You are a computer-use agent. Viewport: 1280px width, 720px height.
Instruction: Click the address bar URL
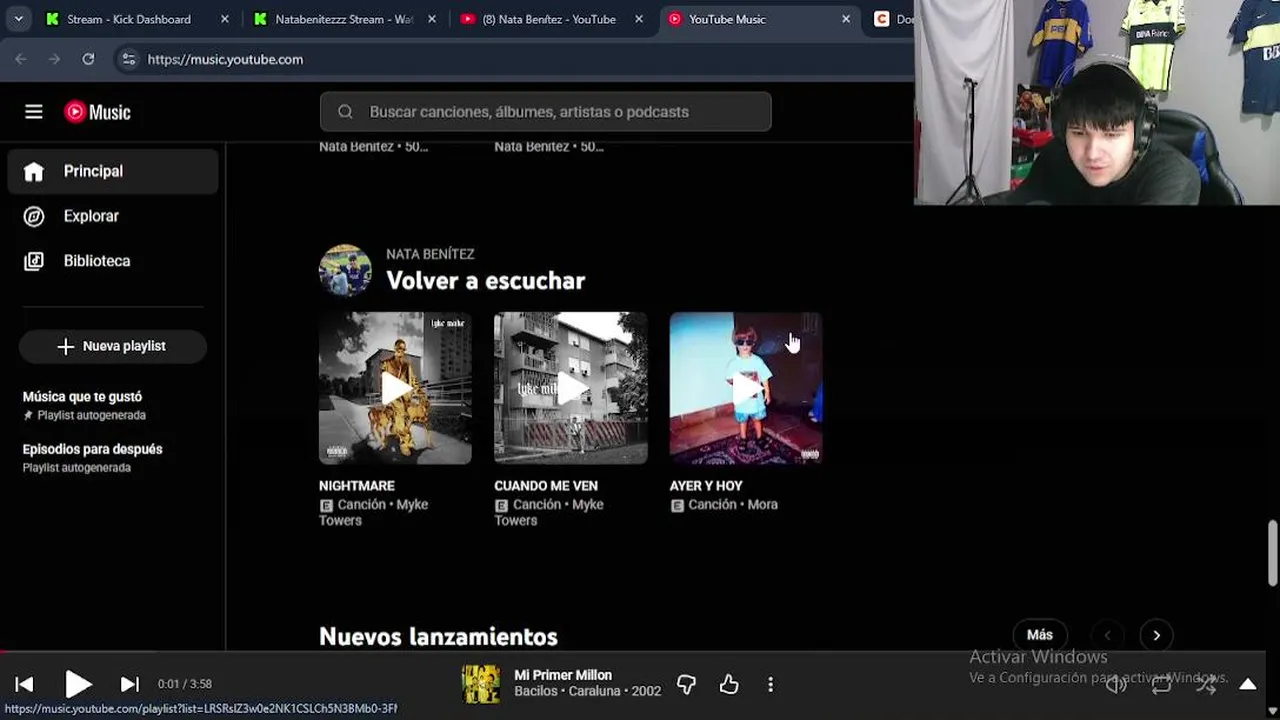[x=225, y=59]
